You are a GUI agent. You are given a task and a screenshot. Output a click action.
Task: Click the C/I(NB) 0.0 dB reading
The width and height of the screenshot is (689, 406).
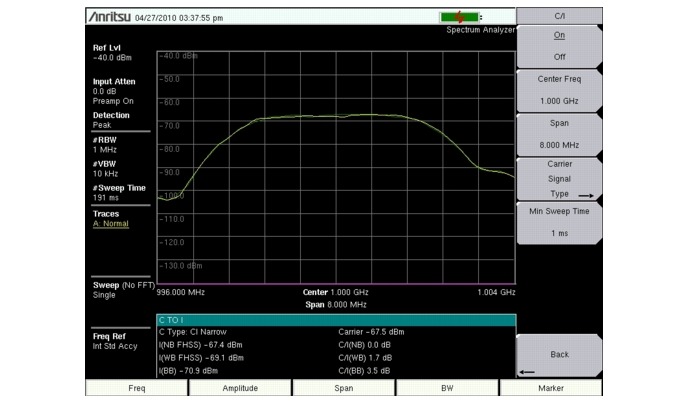coord(364,345)
